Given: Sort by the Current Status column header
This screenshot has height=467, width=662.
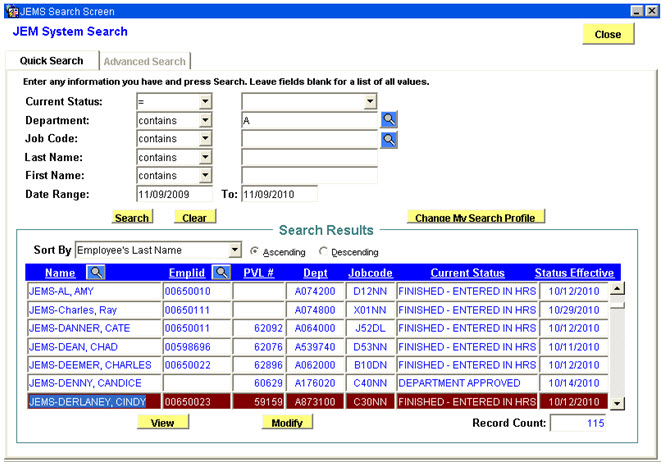Looking at the screenshot, I should click(x=467, y=273).
